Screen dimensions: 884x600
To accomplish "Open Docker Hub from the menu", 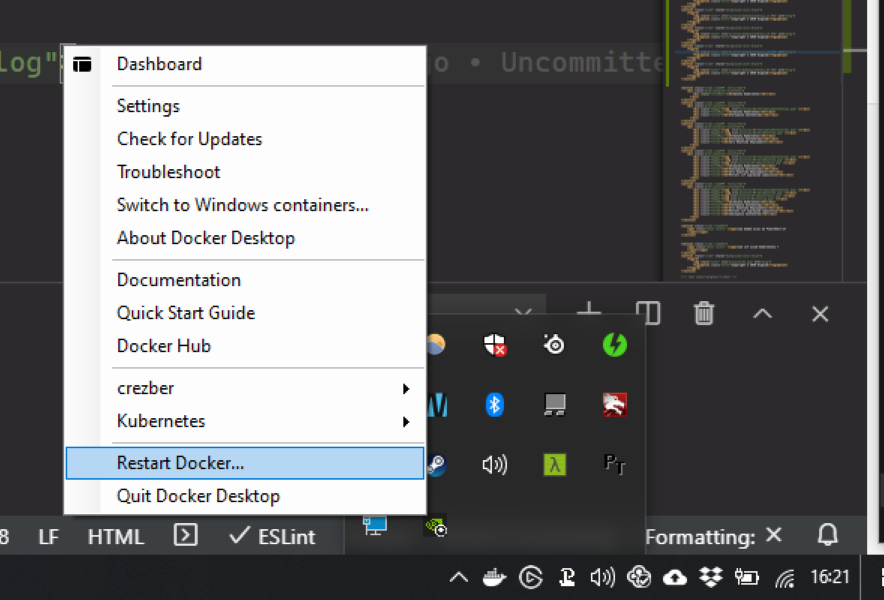I will (245, 346).
